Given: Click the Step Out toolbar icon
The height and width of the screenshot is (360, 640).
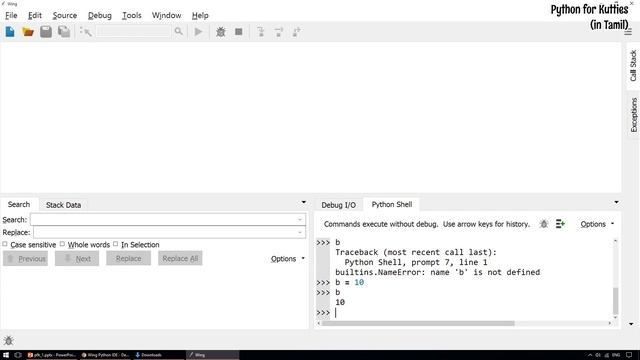Looking at the screenshot, I should tap(296, 32).
